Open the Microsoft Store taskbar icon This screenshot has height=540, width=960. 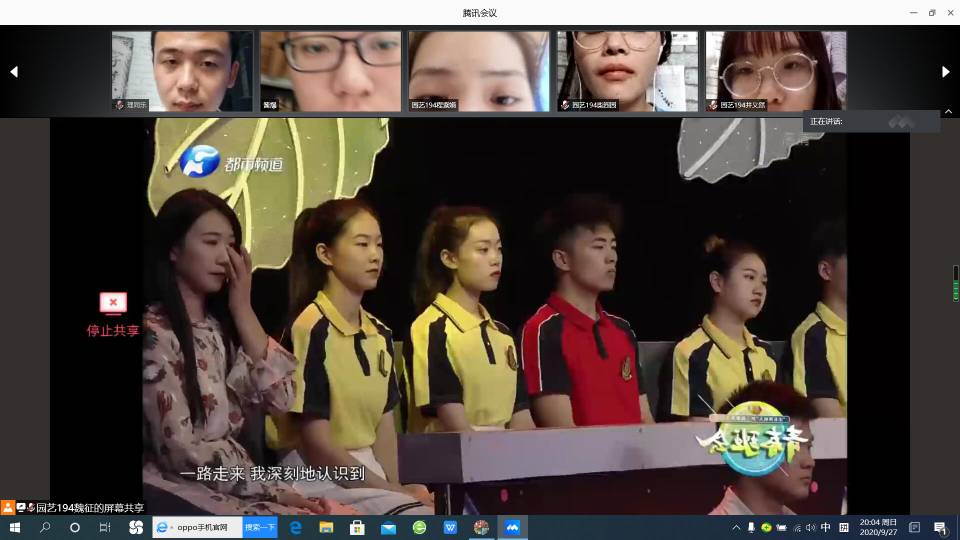pyautogui.click(x=357, y=527)
